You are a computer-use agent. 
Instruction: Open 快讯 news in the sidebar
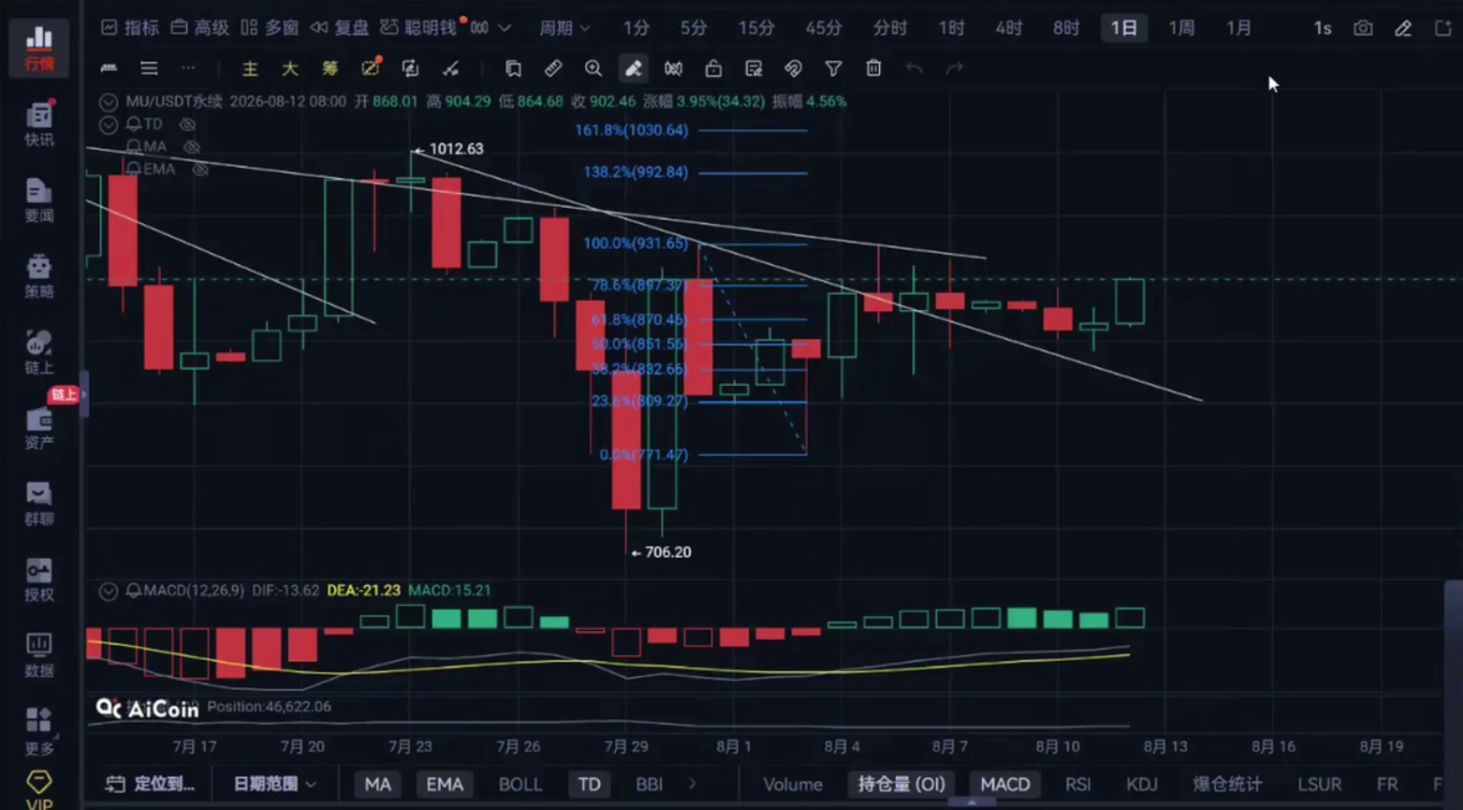[39, 124]
